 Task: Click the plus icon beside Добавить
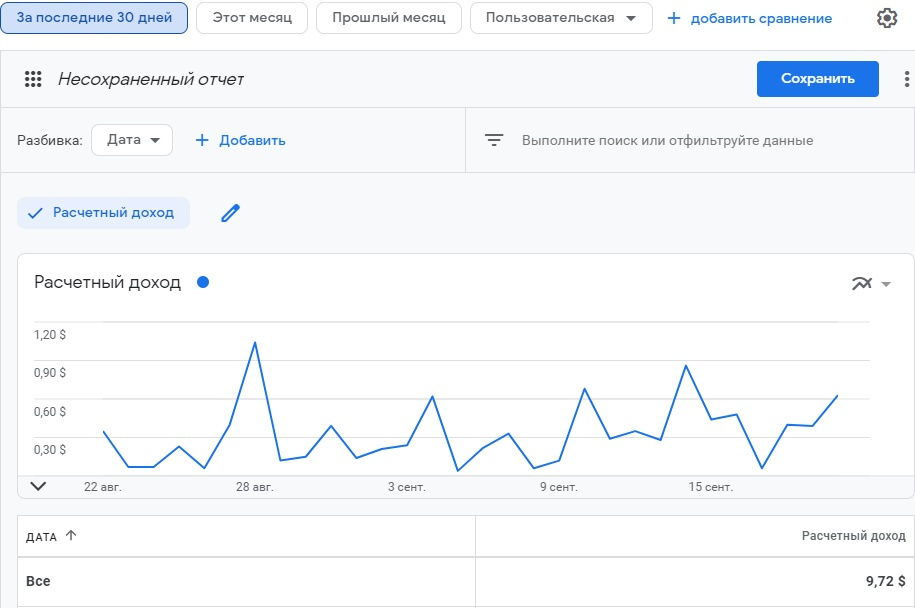202,140
